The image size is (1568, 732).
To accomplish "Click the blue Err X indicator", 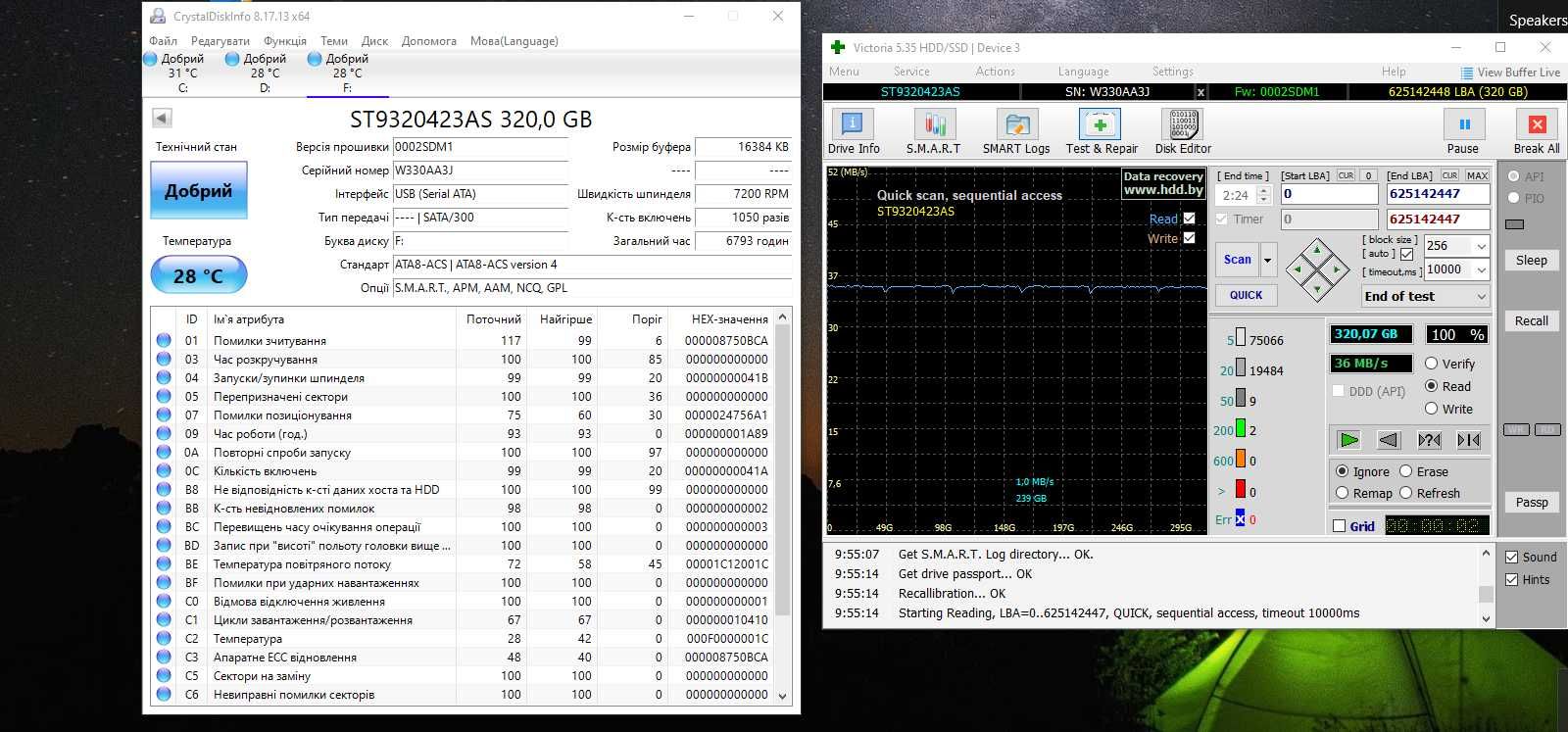I will click(x=1241, y=518).
